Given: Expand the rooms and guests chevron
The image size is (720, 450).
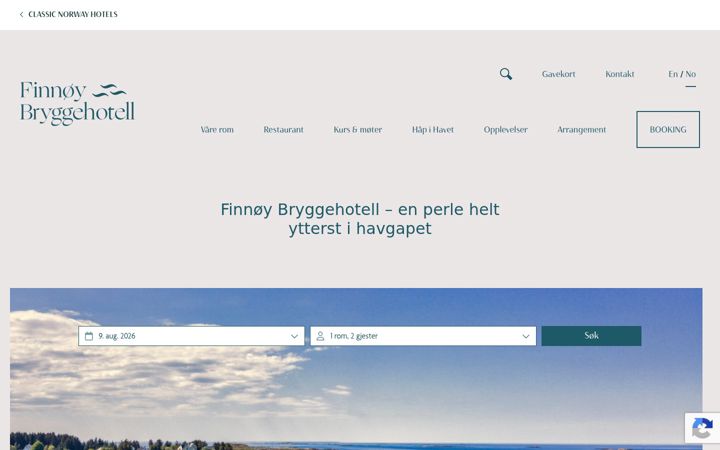Looking at the screenshot, I should (x=526, y=336).
